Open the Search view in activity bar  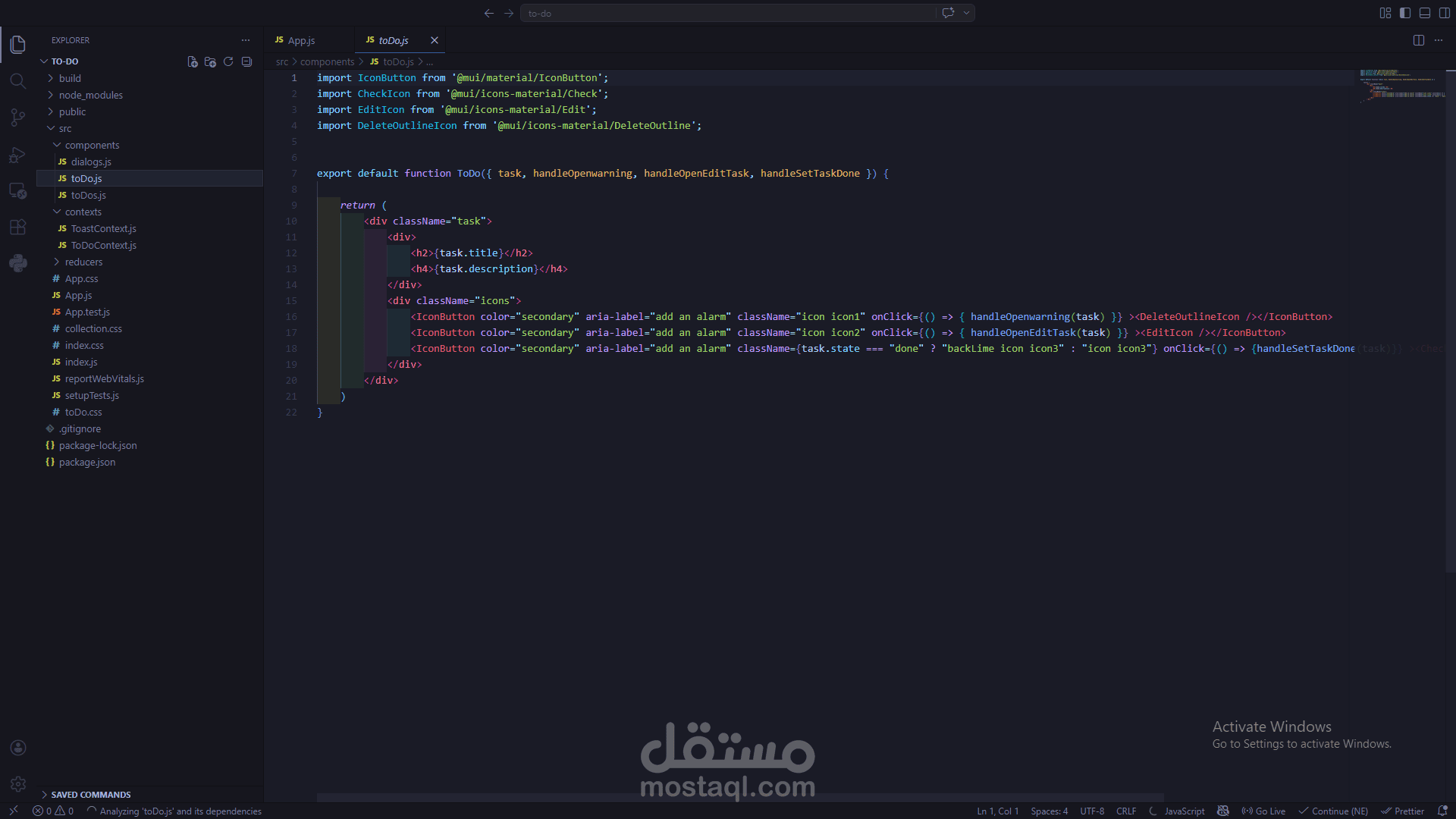click(x=17, y=80)
